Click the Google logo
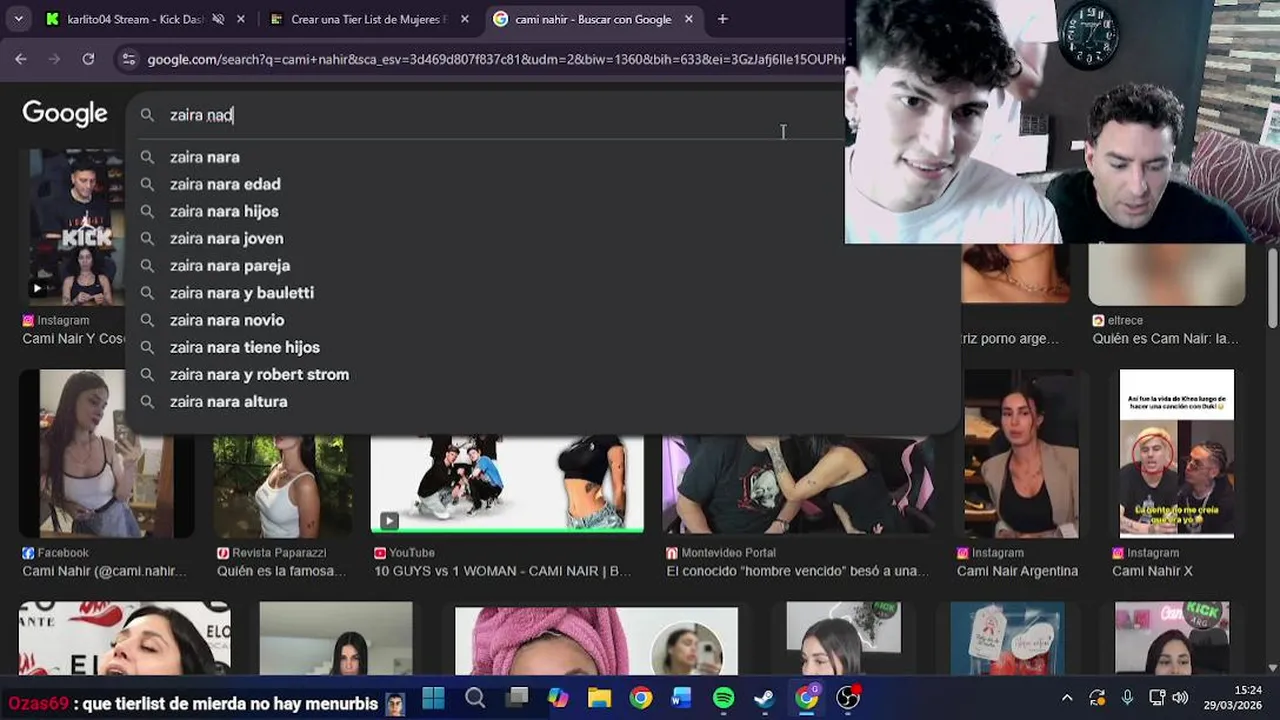 click(x=65, y=114)
